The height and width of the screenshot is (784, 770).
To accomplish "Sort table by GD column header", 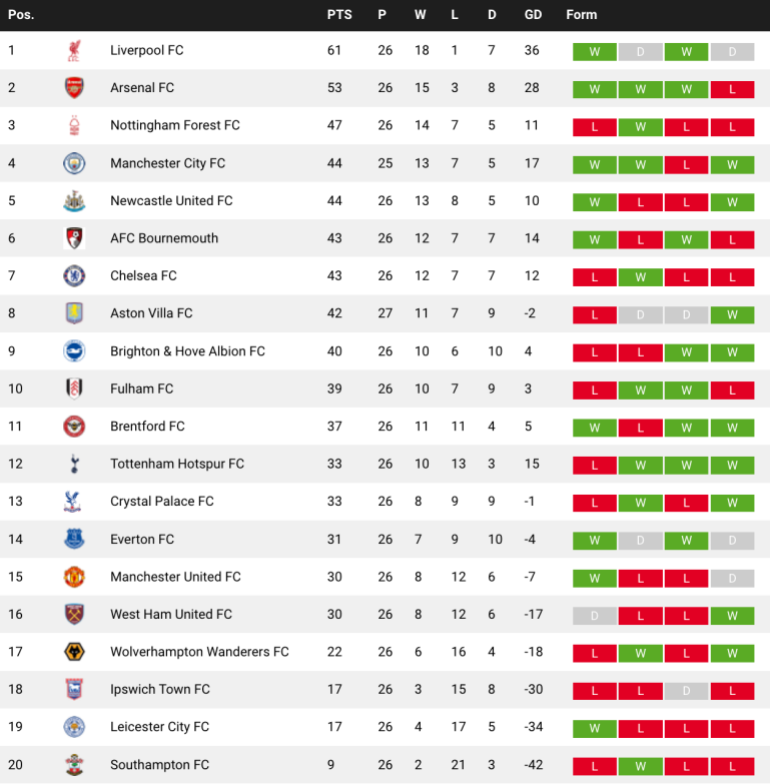I will [533, 15].
